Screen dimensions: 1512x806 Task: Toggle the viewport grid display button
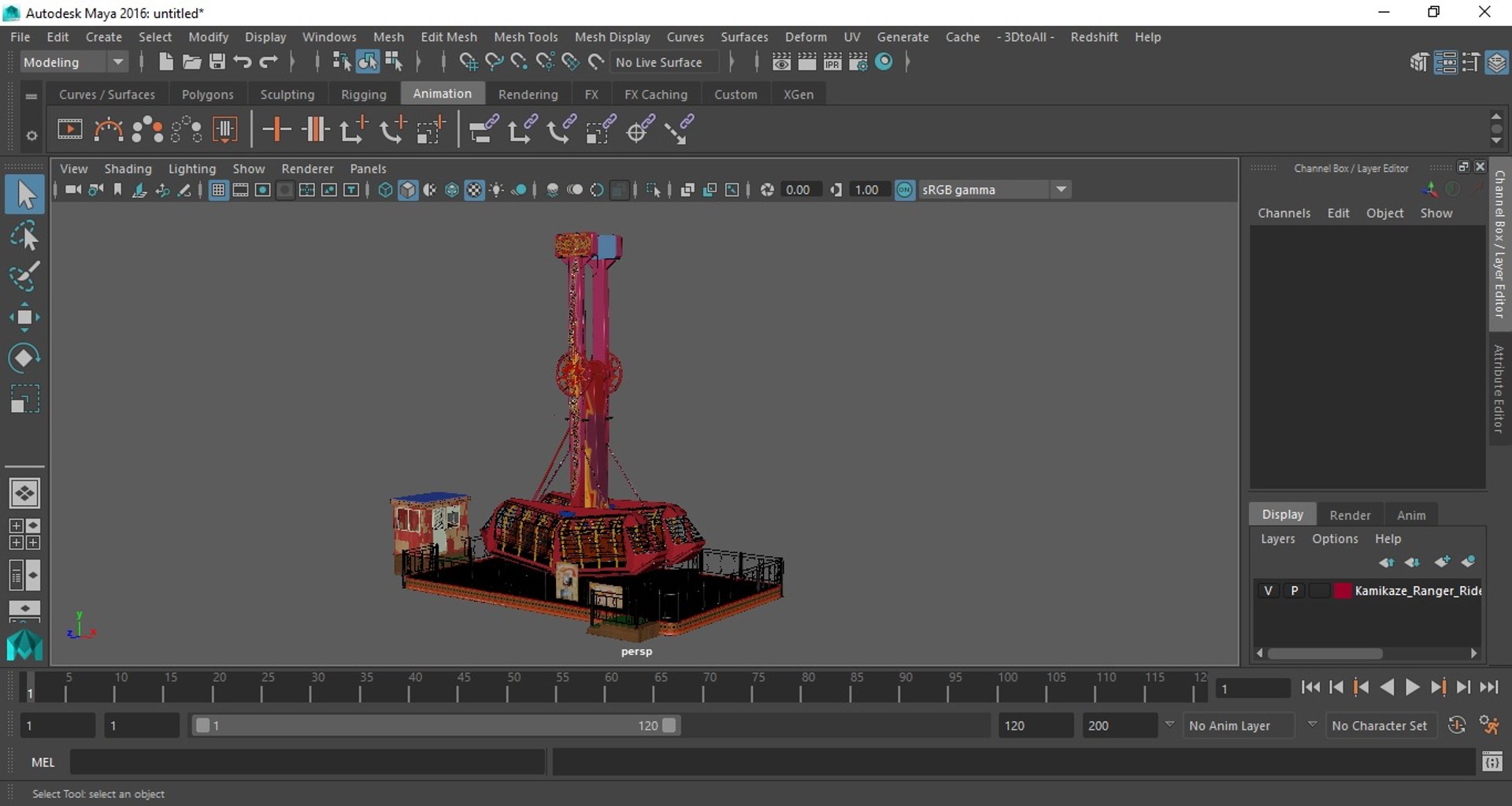click(x=218, y=190)
